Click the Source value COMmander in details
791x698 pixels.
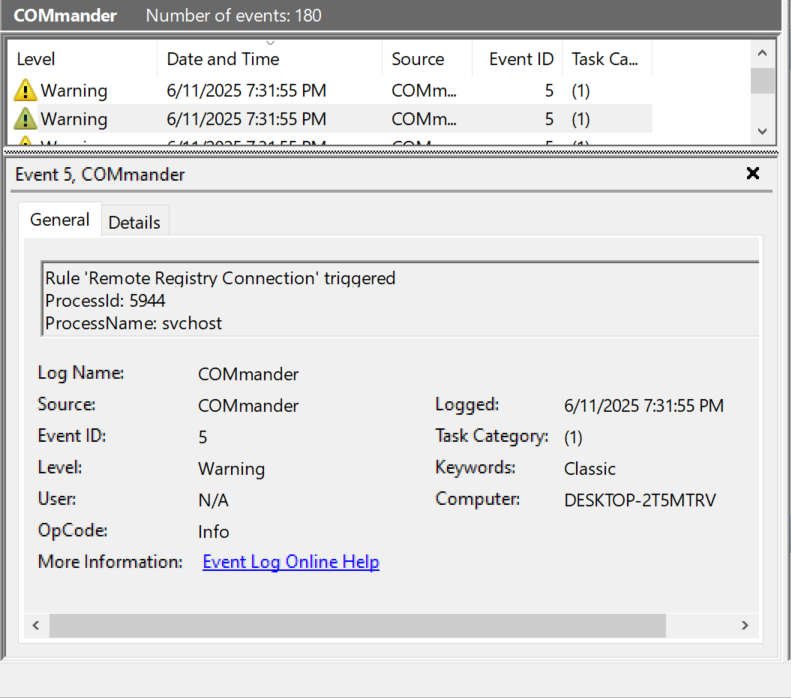(x=248, y=405)
